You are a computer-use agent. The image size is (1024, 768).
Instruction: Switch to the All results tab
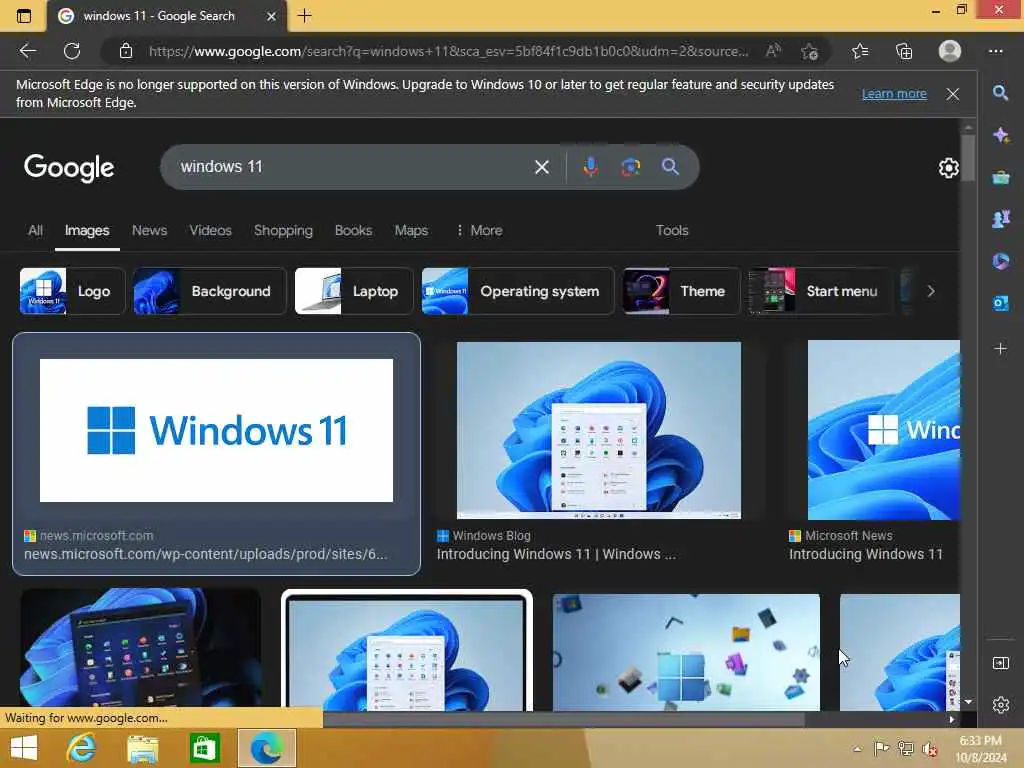point(35,231)
